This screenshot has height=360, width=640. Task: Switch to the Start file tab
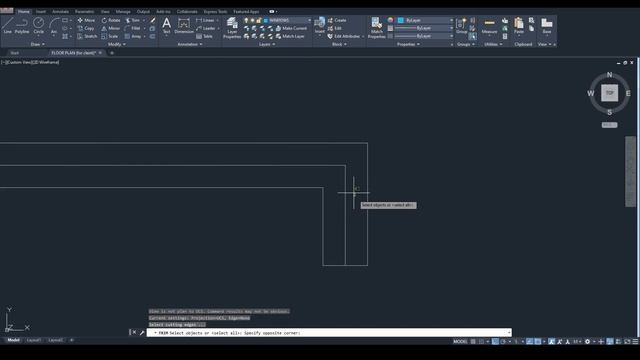(14, 53)
